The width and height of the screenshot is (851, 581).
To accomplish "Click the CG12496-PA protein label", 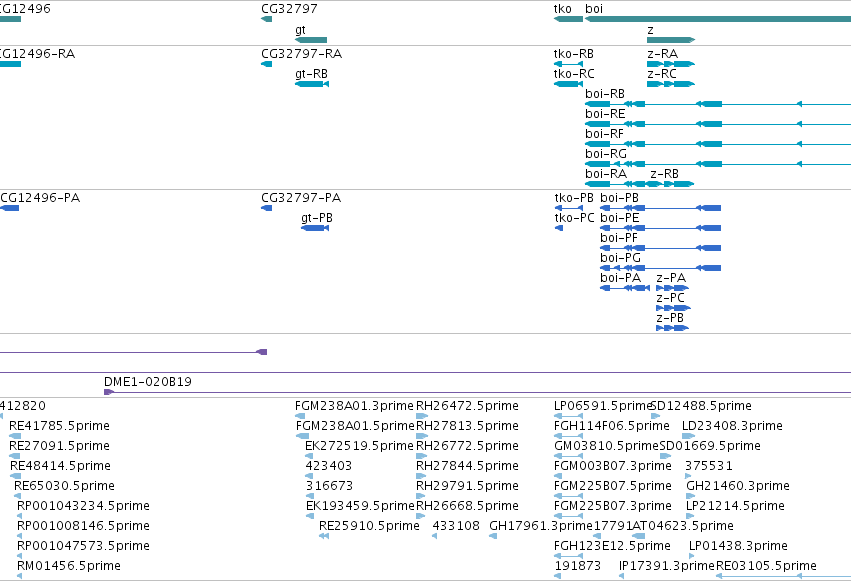I will (x=40, y=198).
